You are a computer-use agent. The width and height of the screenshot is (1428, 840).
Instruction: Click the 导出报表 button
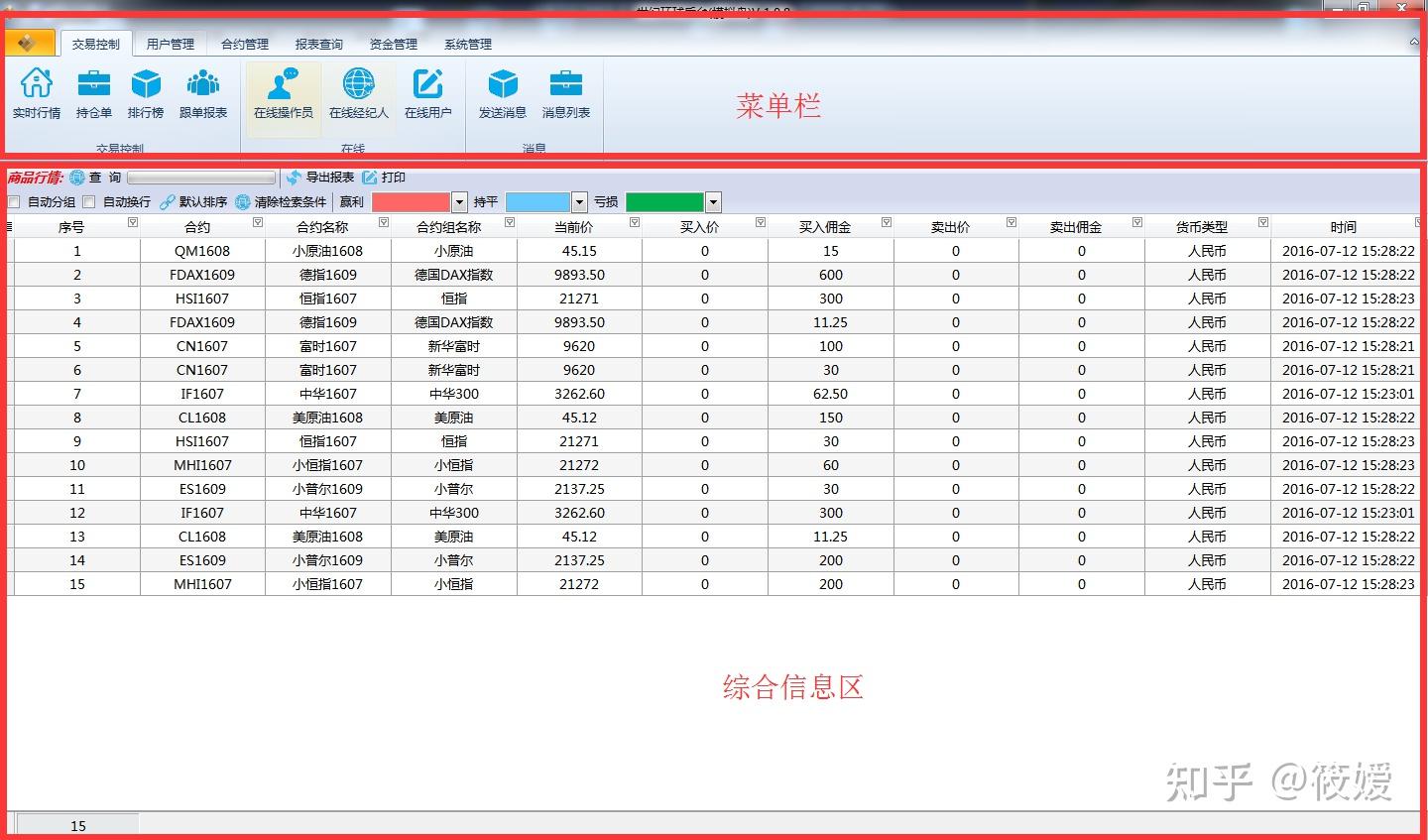(320, 178)
